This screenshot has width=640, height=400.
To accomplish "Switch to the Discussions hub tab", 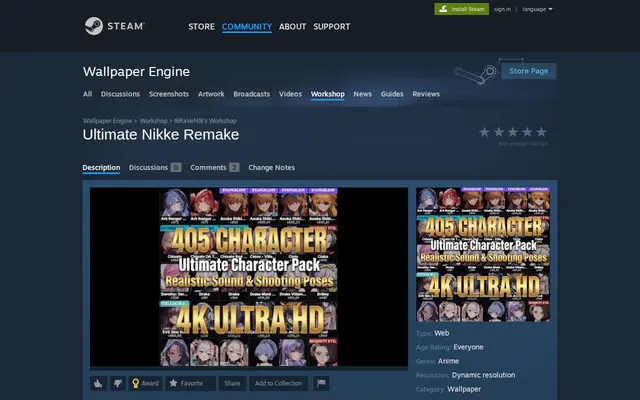I will pos(120,94).
